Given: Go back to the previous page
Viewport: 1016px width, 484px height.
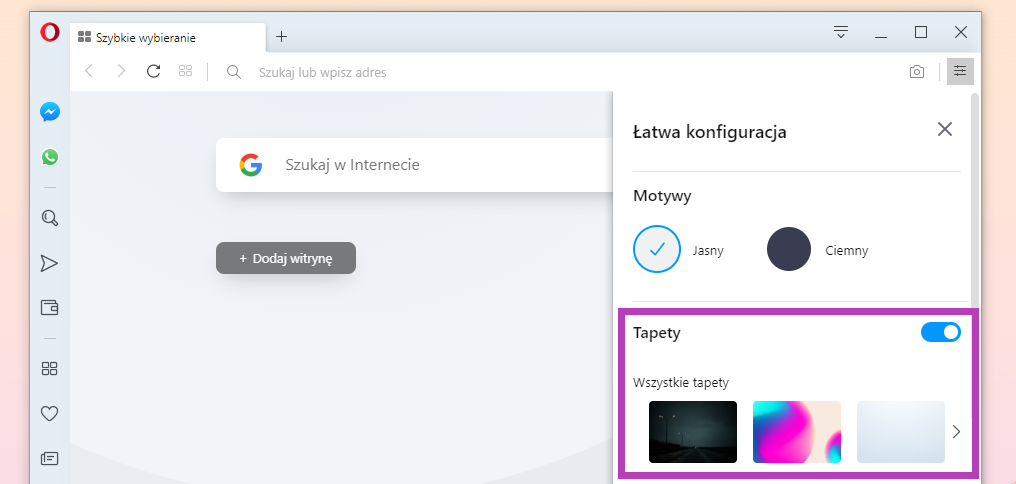Looking at the screenshot, I should (x=89, y=71).
